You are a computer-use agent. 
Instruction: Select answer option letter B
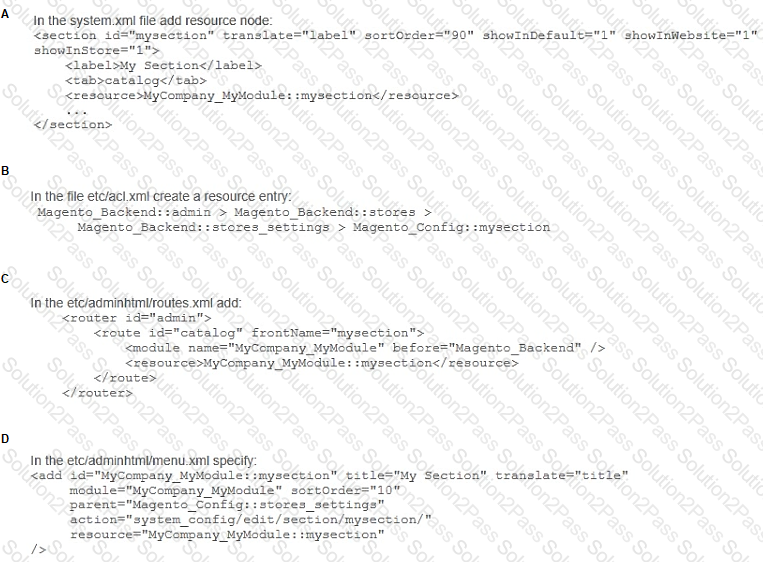coord(5,171)
